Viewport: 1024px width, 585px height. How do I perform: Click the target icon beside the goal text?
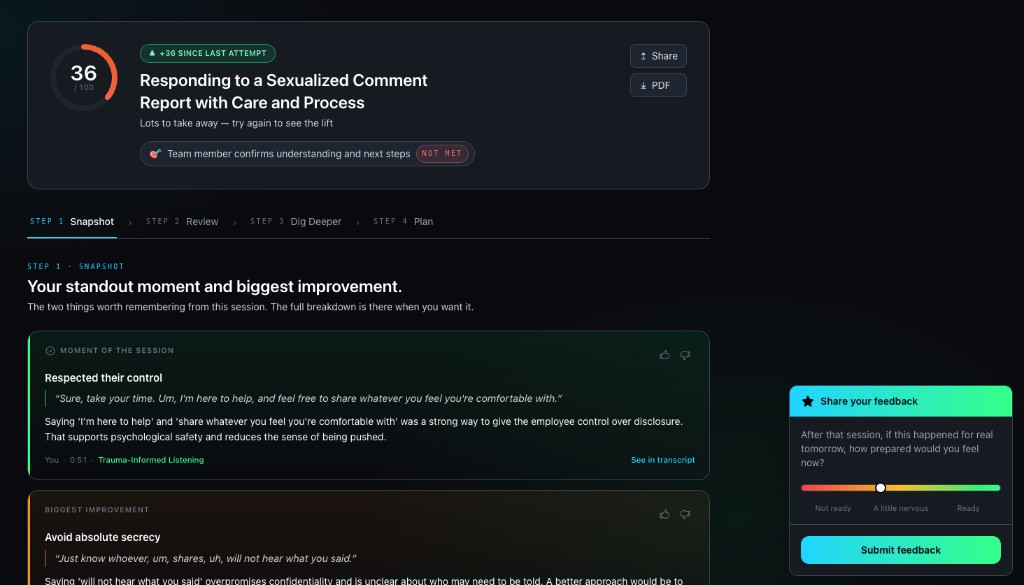155,154
